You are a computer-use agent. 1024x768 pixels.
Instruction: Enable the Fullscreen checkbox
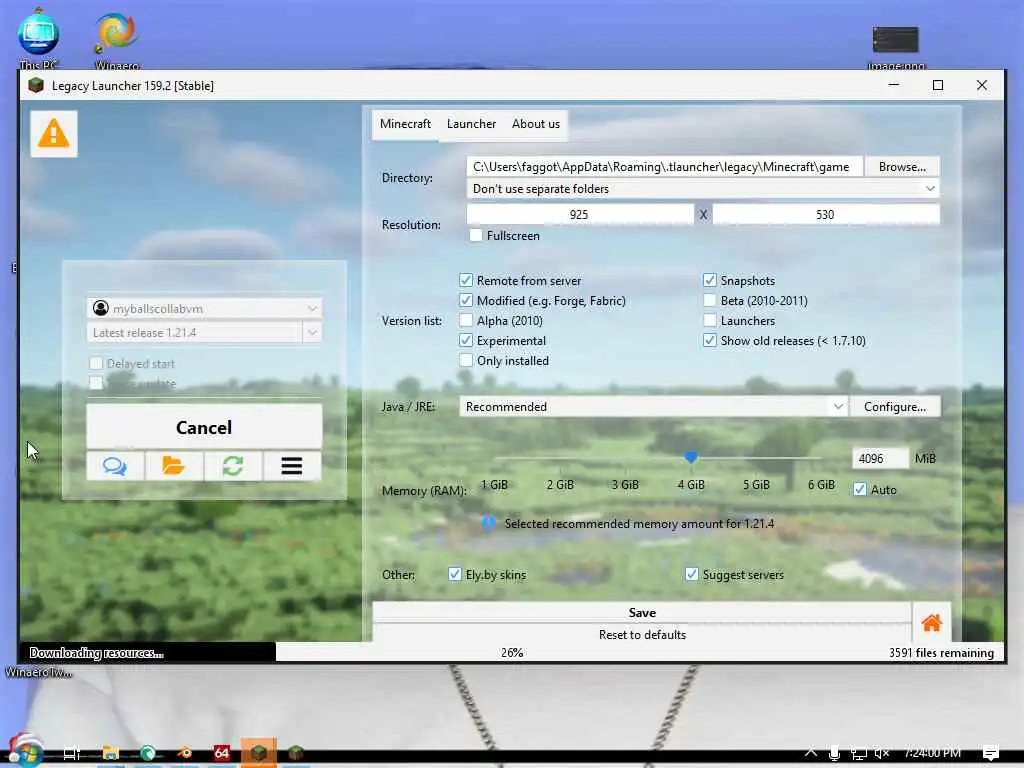476,235
